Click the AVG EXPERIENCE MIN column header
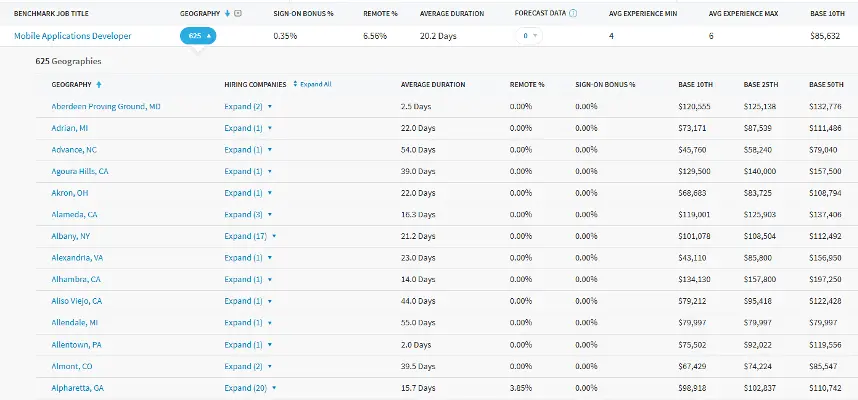 tap(642, 14)
